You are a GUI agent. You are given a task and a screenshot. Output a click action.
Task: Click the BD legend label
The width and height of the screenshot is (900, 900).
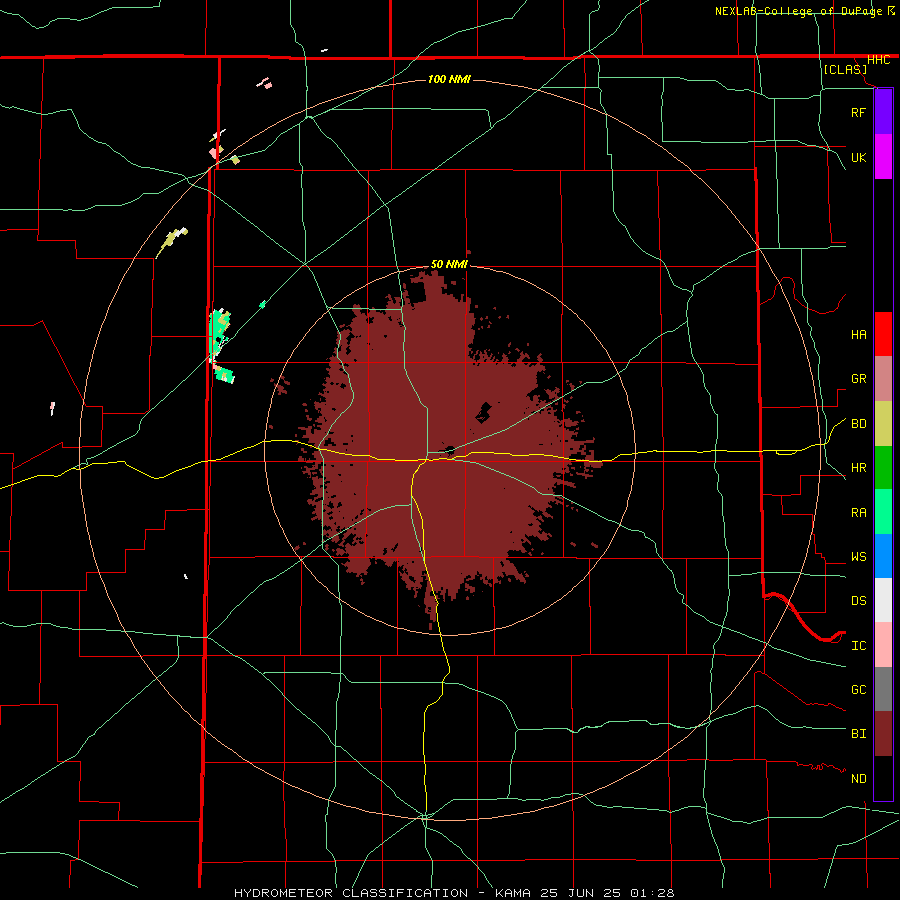pos(858,424)
